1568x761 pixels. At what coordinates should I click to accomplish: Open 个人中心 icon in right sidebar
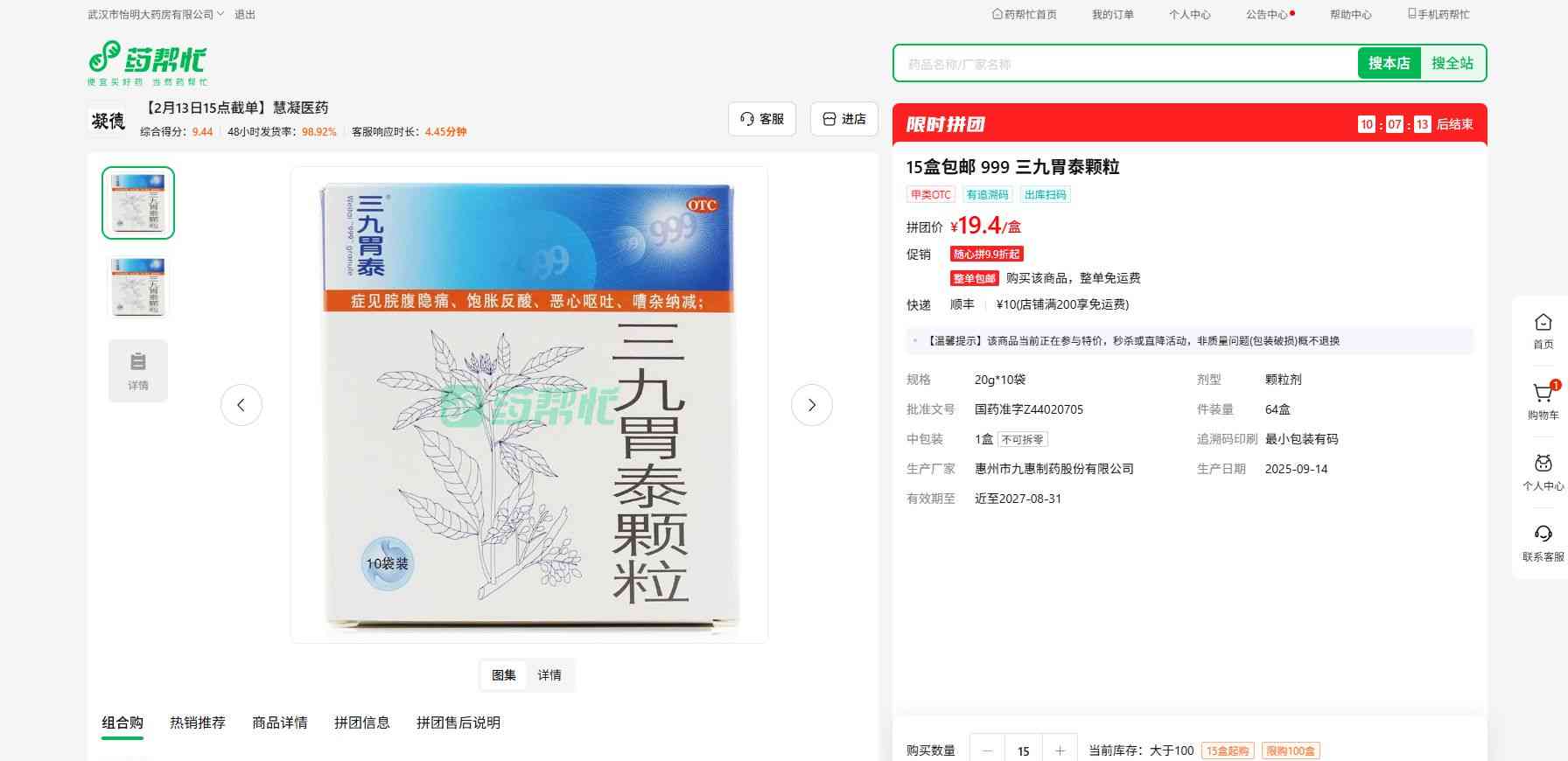point(1543,471)
